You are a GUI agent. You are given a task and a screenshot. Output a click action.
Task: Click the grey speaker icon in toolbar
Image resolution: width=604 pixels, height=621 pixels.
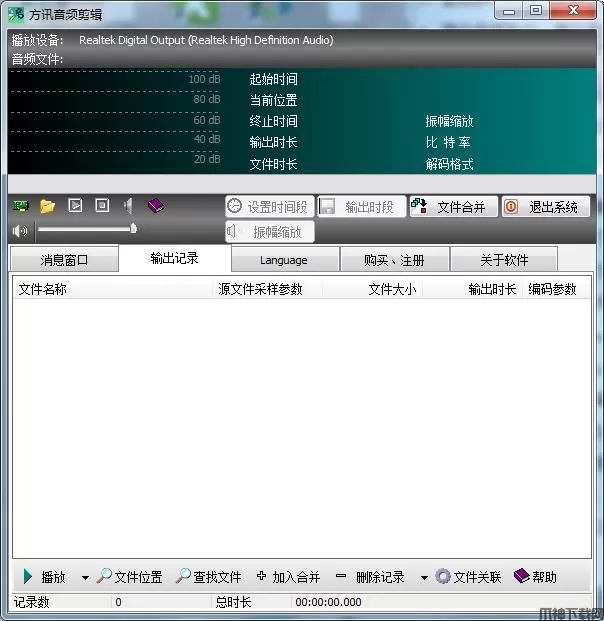pos(128,206)
